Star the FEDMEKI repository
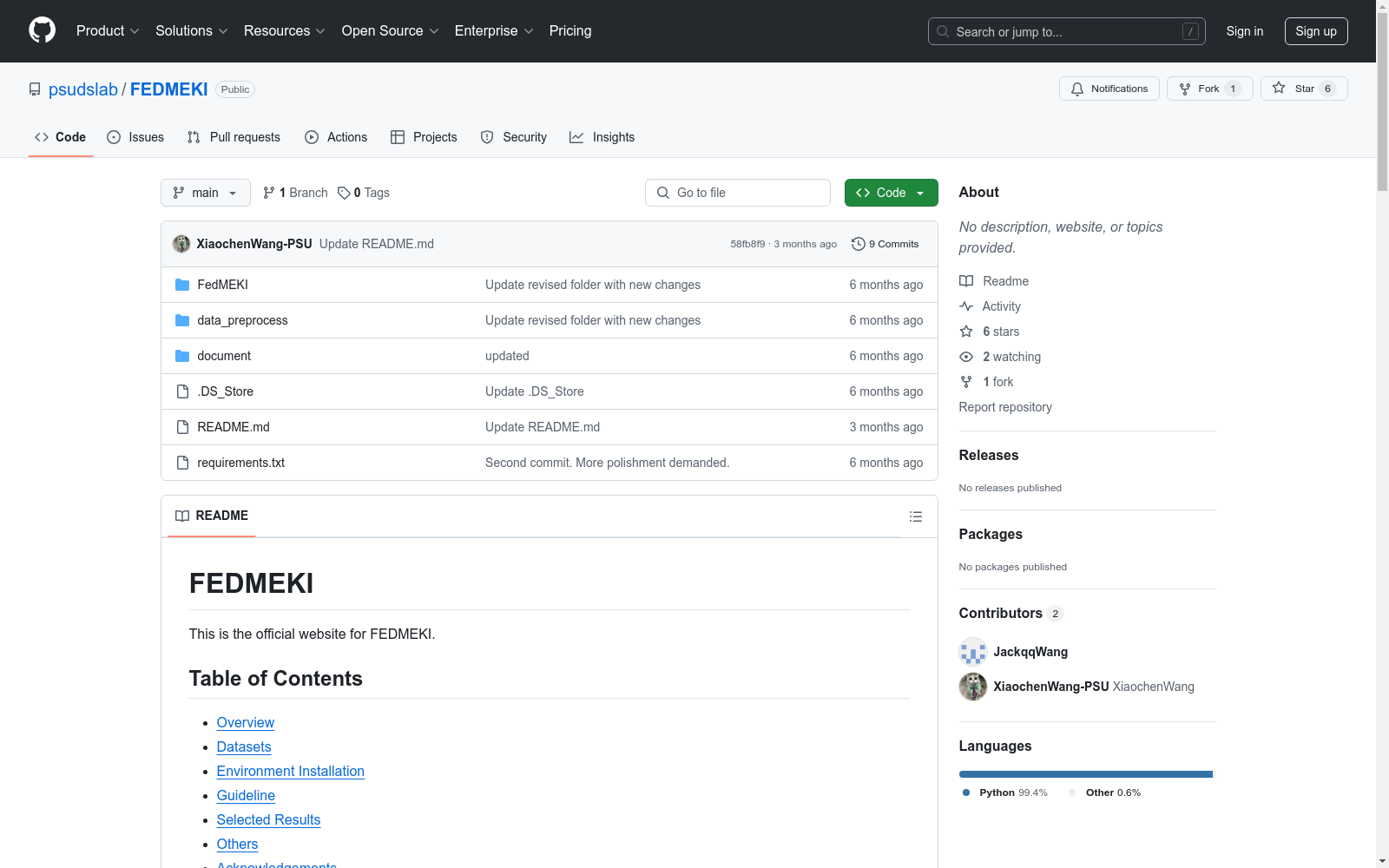The height and width of the screenshot is (868, 1389). (1304, 89)
